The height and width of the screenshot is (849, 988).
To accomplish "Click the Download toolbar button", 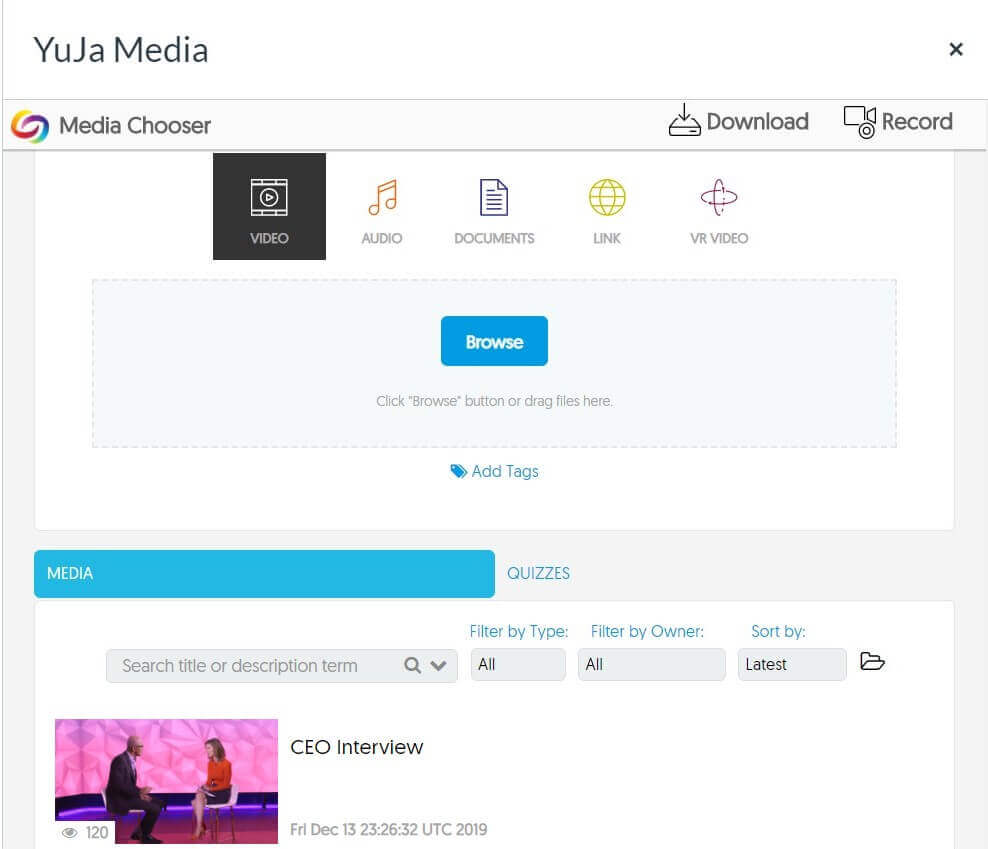I will [738, 121].
